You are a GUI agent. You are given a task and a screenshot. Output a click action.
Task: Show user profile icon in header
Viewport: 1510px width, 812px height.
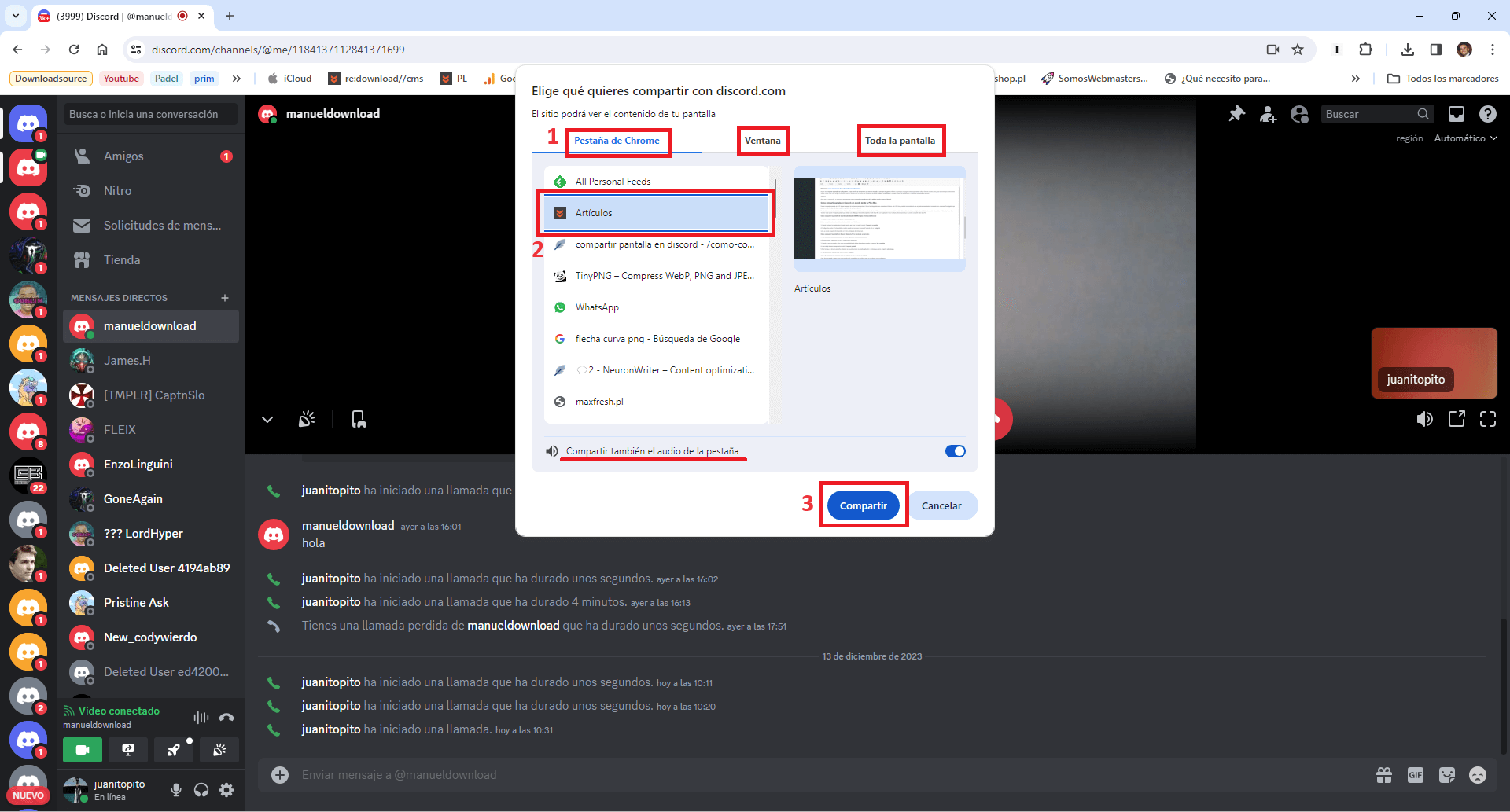[x=1299, y=114]
